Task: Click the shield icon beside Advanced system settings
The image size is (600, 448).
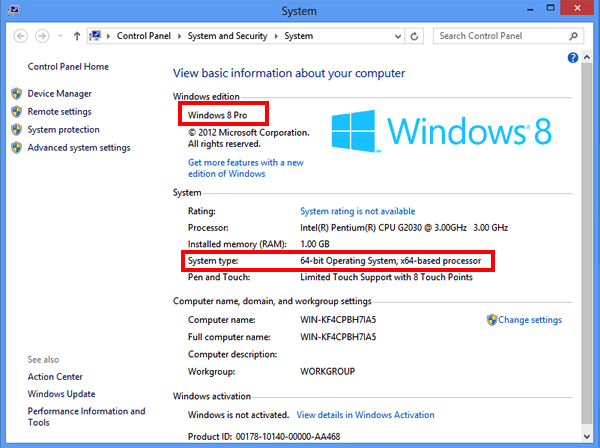Action: click(x=16, y=148)
